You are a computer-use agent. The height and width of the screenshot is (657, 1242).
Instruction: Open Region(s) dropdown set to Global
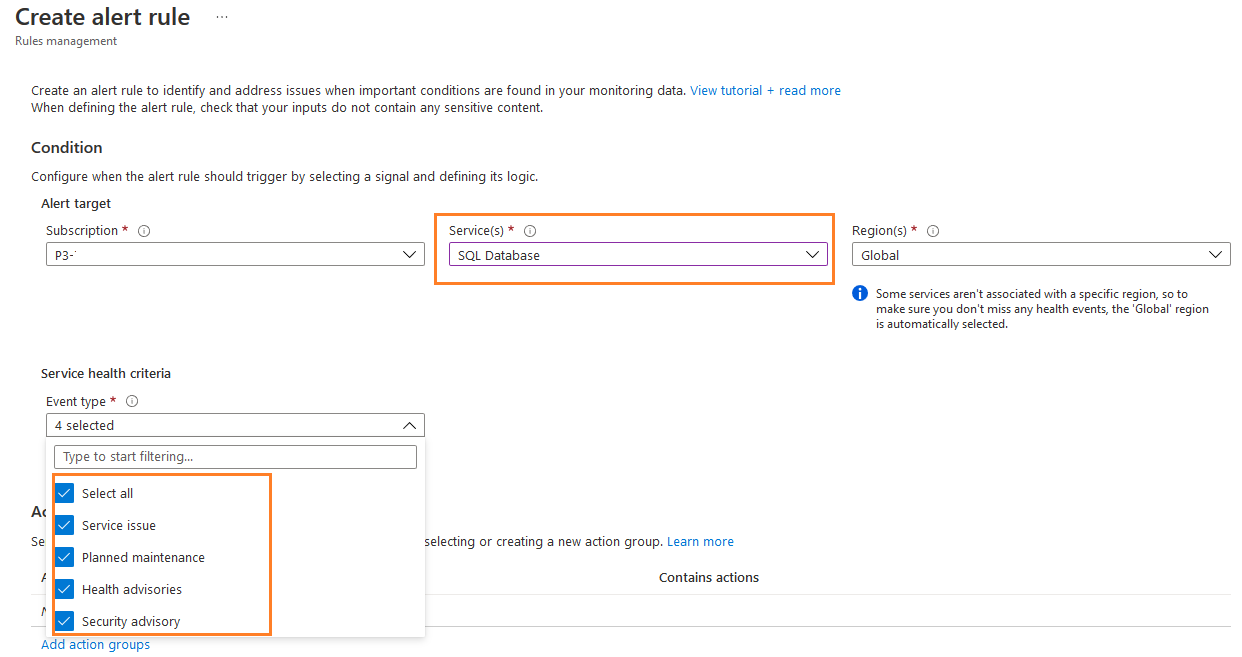(1040, 255)
